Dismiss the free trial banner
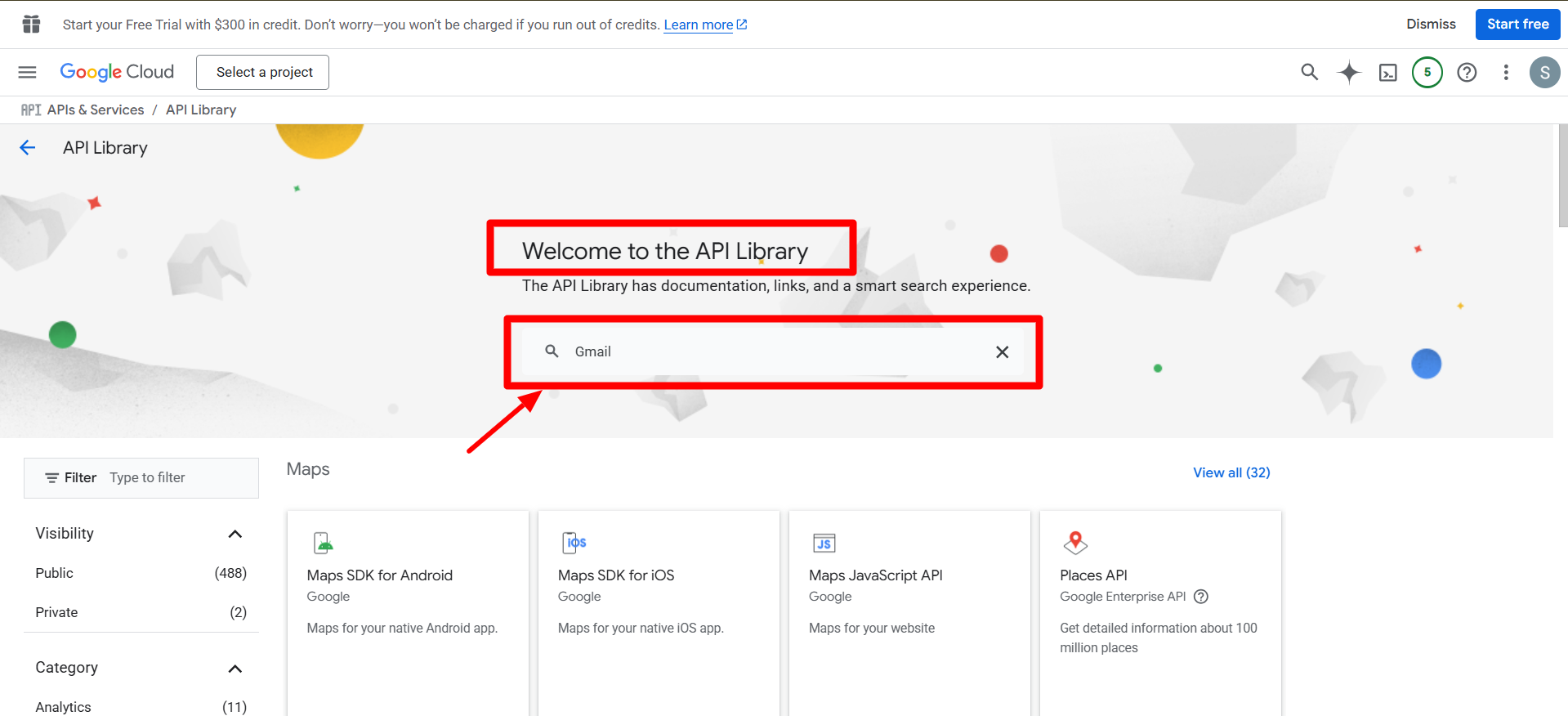This screenshot has height=716, width=1568. point(1431,25)
